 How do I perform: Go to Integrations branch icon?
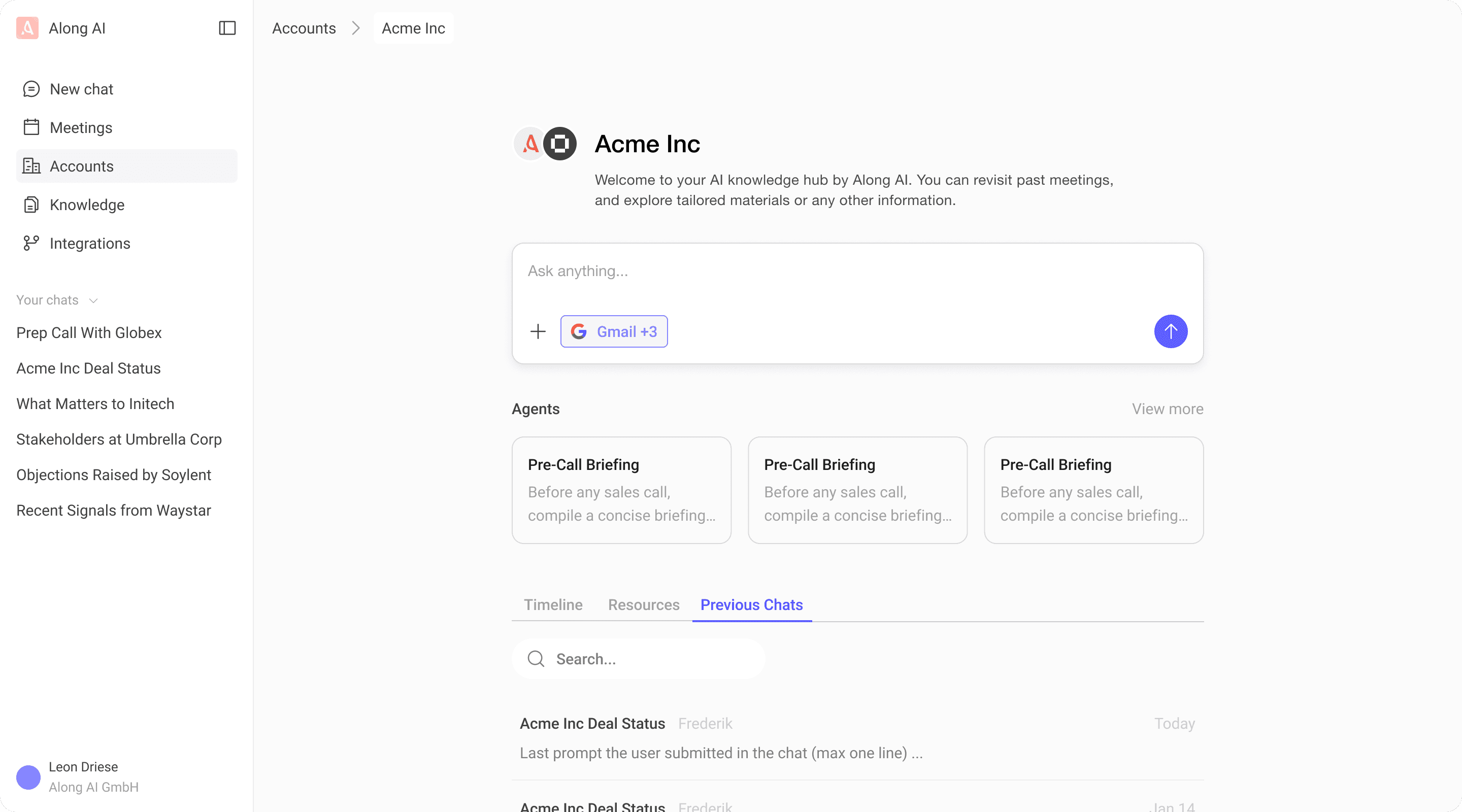pos(31,244)
